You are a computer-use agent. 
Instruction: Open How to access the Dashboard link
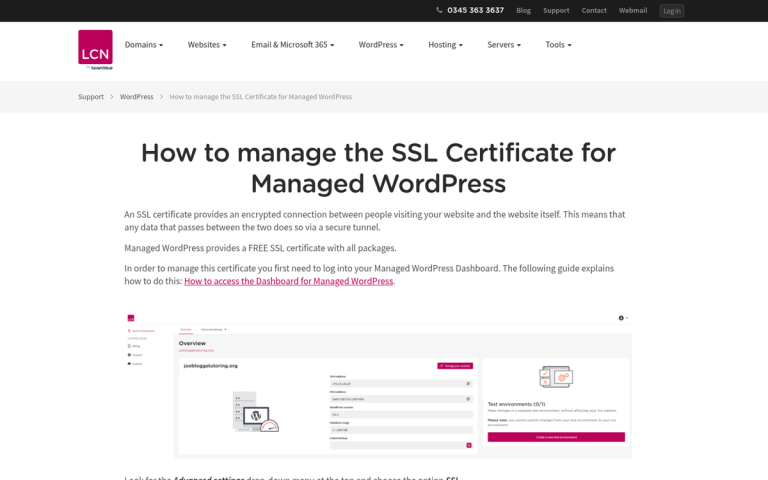coord(288,281)
